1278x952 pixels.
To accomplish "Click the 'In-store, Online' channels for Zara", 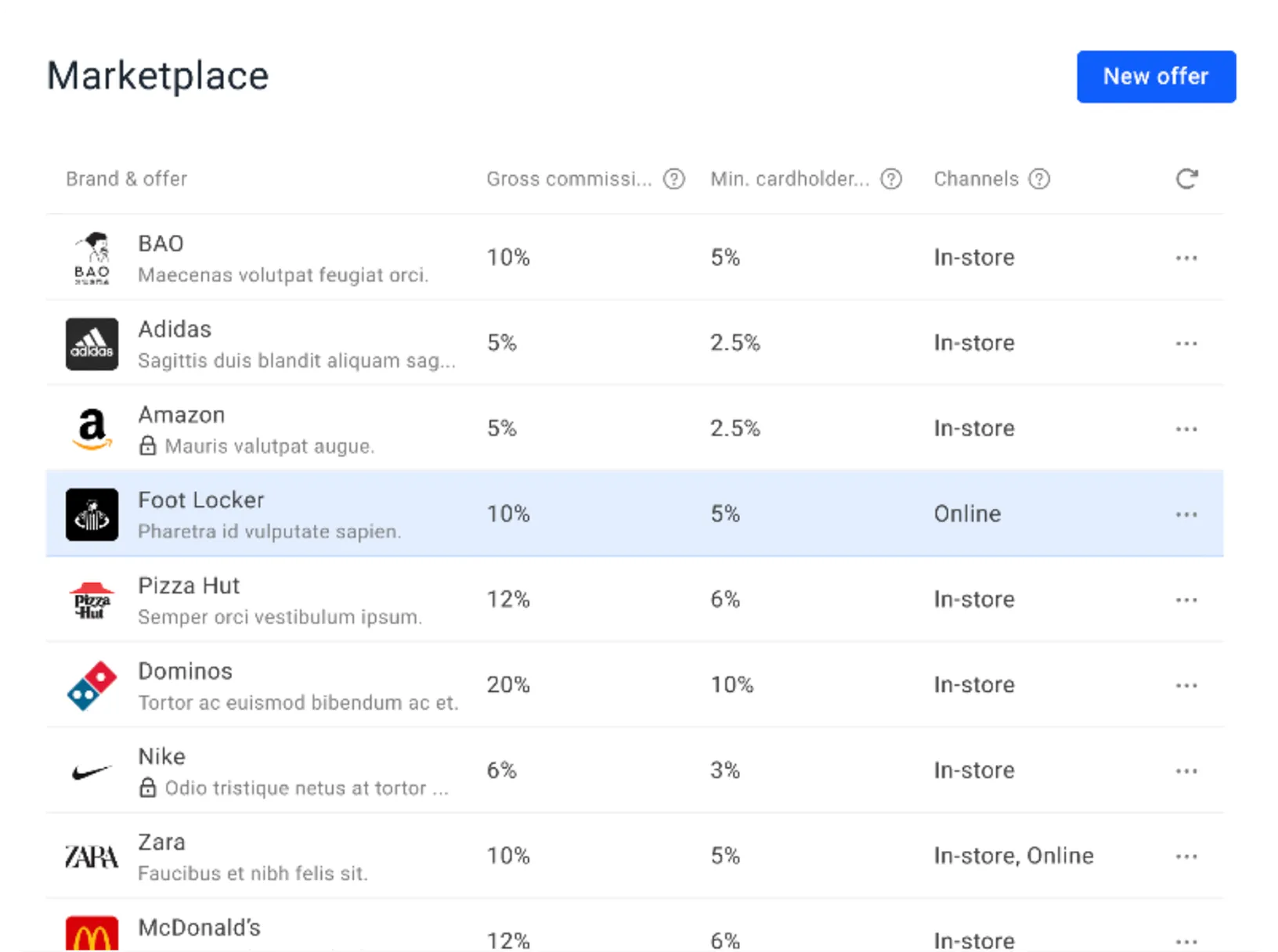I will [1013, 856].
